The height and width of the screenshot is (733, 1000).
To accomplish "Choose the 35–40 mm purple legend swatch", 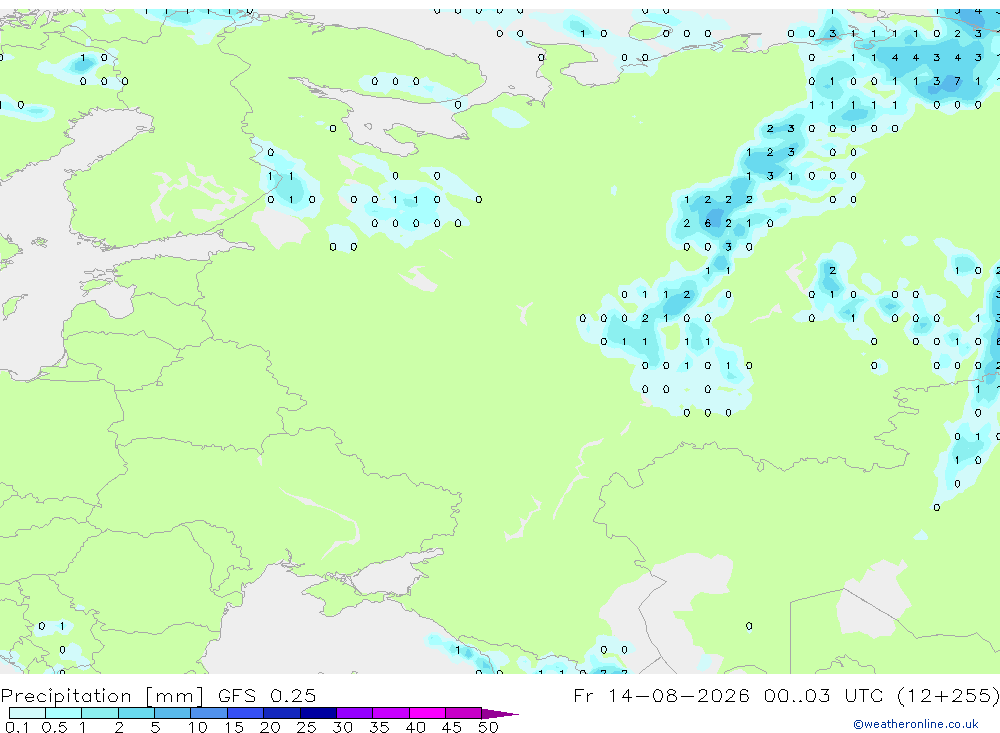I will tap(391, 713).
